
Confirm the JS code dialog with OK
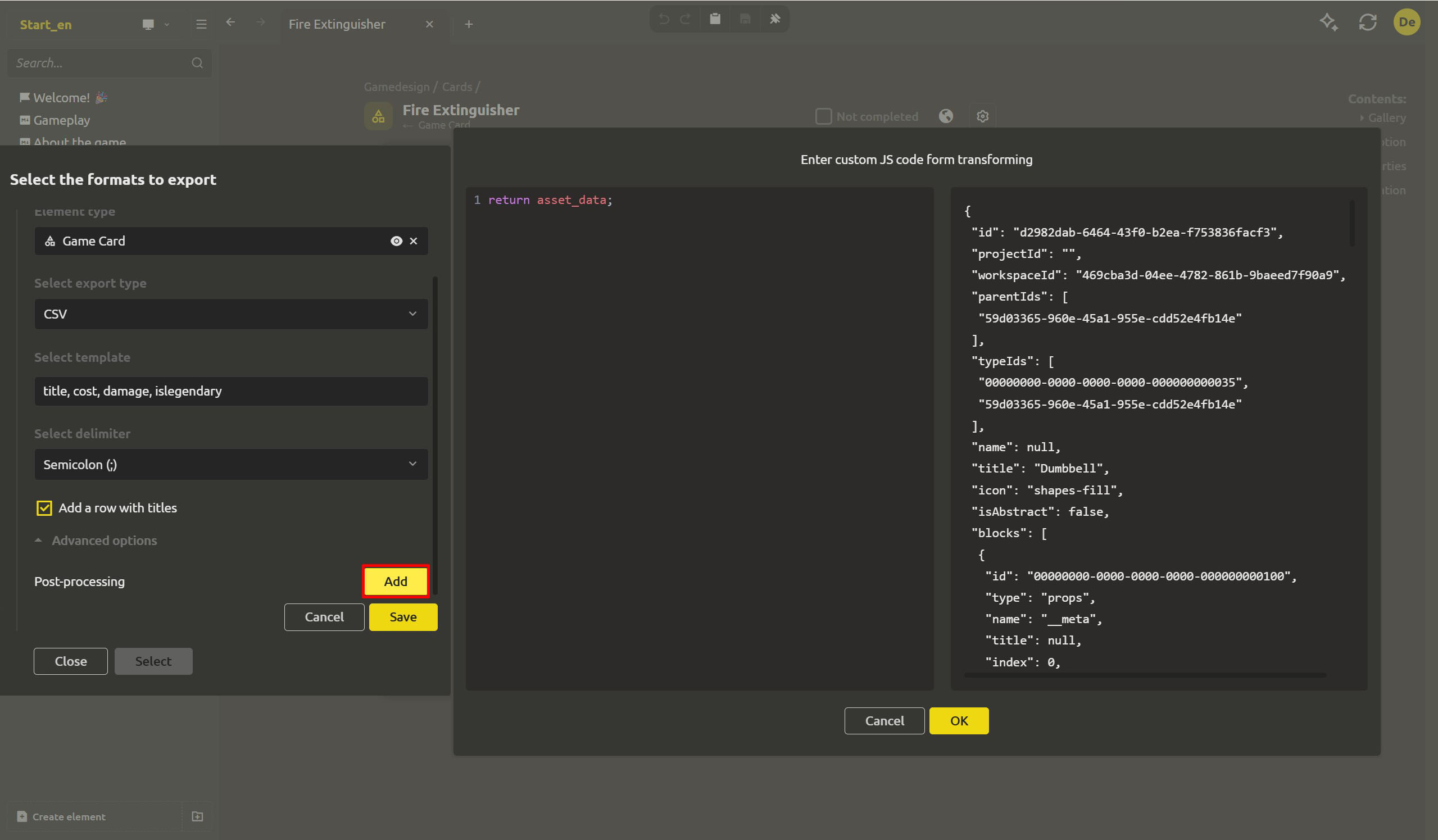[959, 721]
